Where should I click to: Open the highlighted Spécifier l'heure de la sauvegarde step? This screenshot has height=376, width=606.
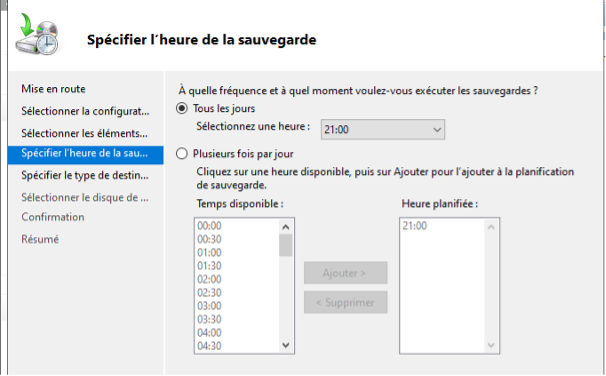[x=85, y=155]
